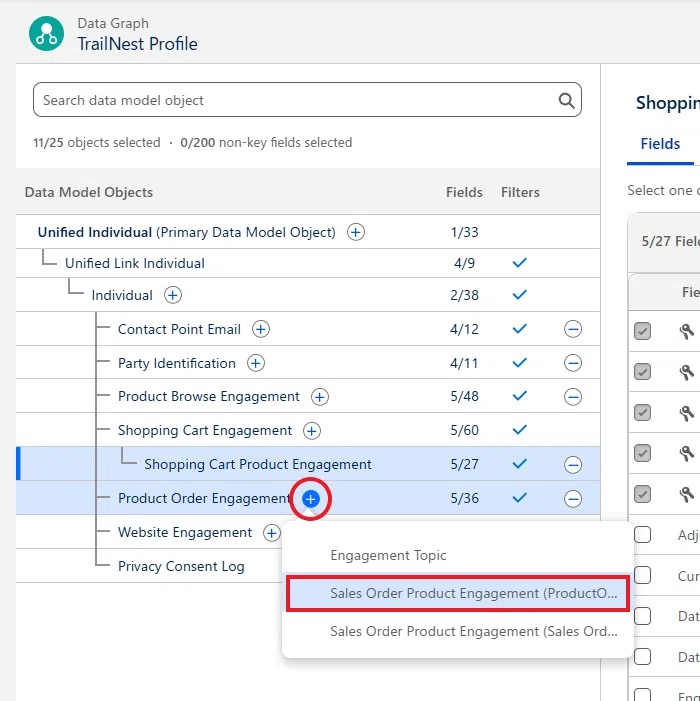Click filter checkmark for Shopping Cart Product Engagement
Image resolution: width=700 pixels, height=701 pixels.
(x=519, y=464)
